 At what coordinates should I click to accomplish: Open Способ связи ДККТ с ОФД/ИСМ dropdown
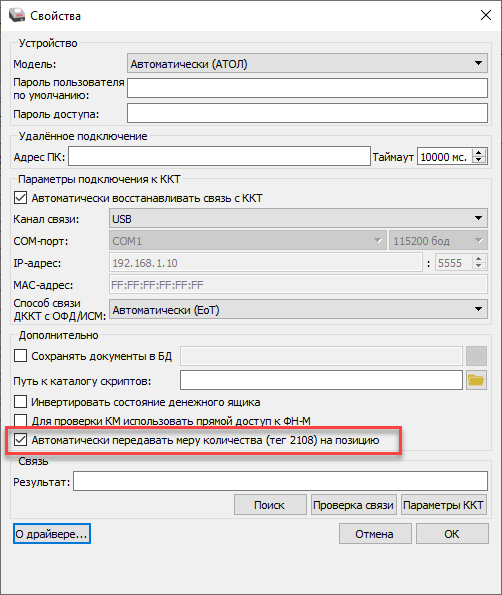pos(298,310)
